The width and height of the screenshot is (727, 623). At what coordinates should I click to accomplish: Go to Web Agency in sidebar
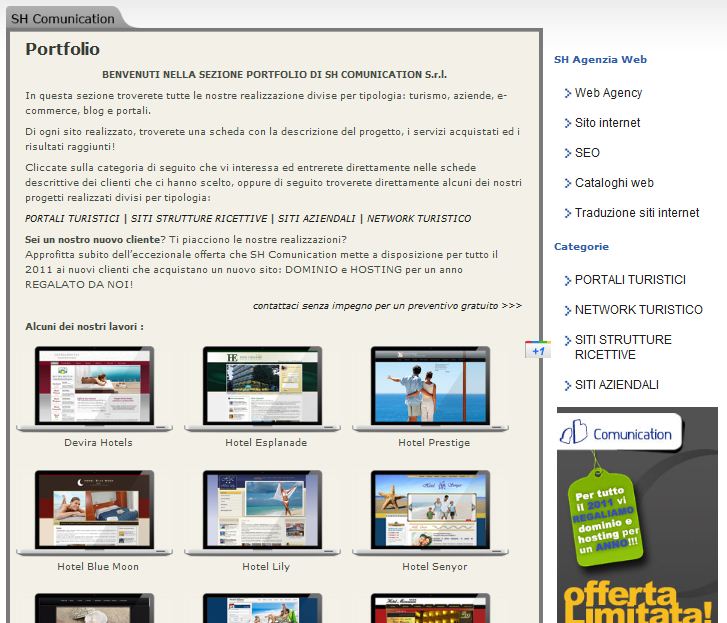608,93
